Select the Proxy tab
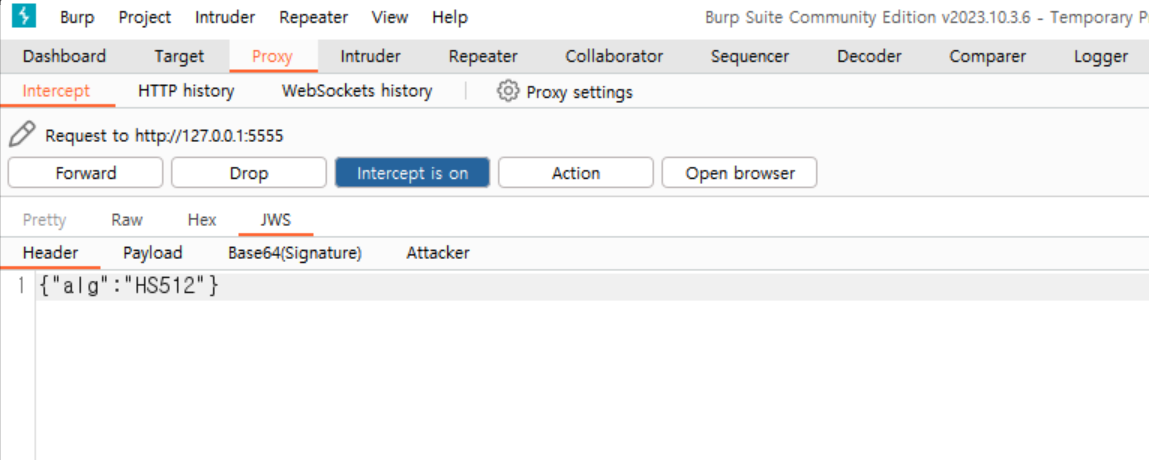Viewport: 1149px width, 460px height. pyautogui.click(x=273, y=56)
